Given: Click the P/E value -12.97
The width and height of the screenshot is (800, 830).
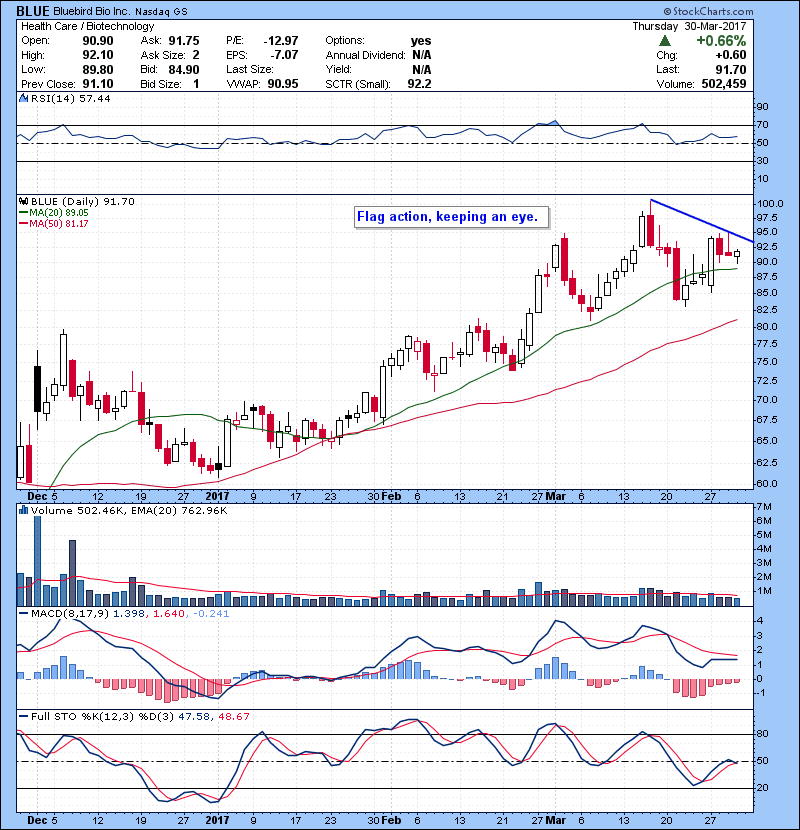Looking at the screenshot, I should pos(281,41).
